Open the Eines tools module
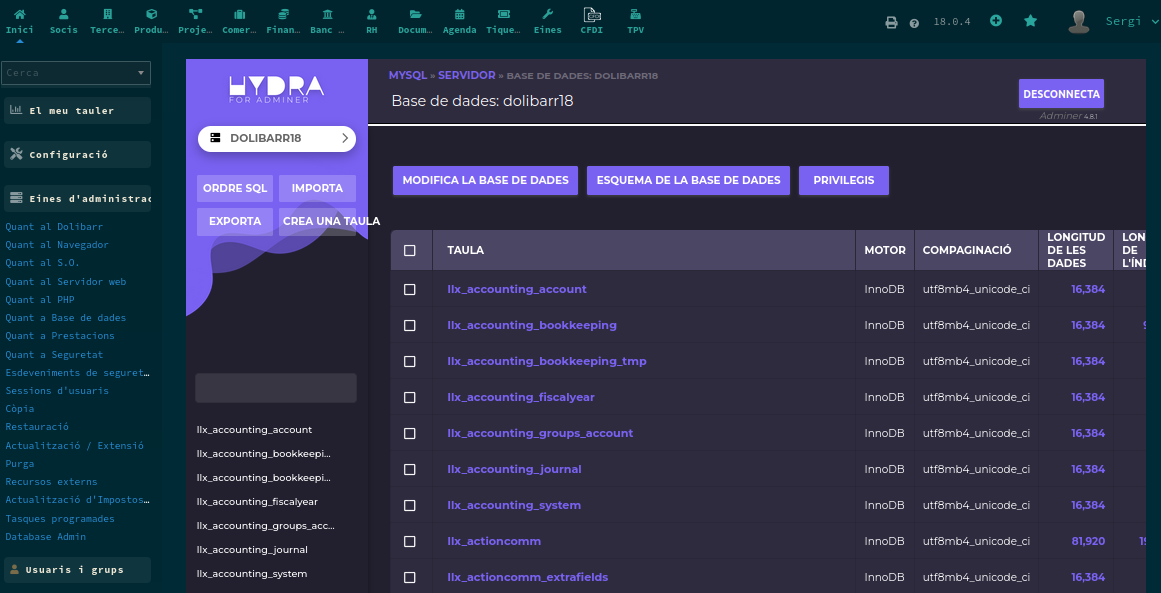Screen dimensions: 1161x593 pyautogui.click(x=547, y=21)
